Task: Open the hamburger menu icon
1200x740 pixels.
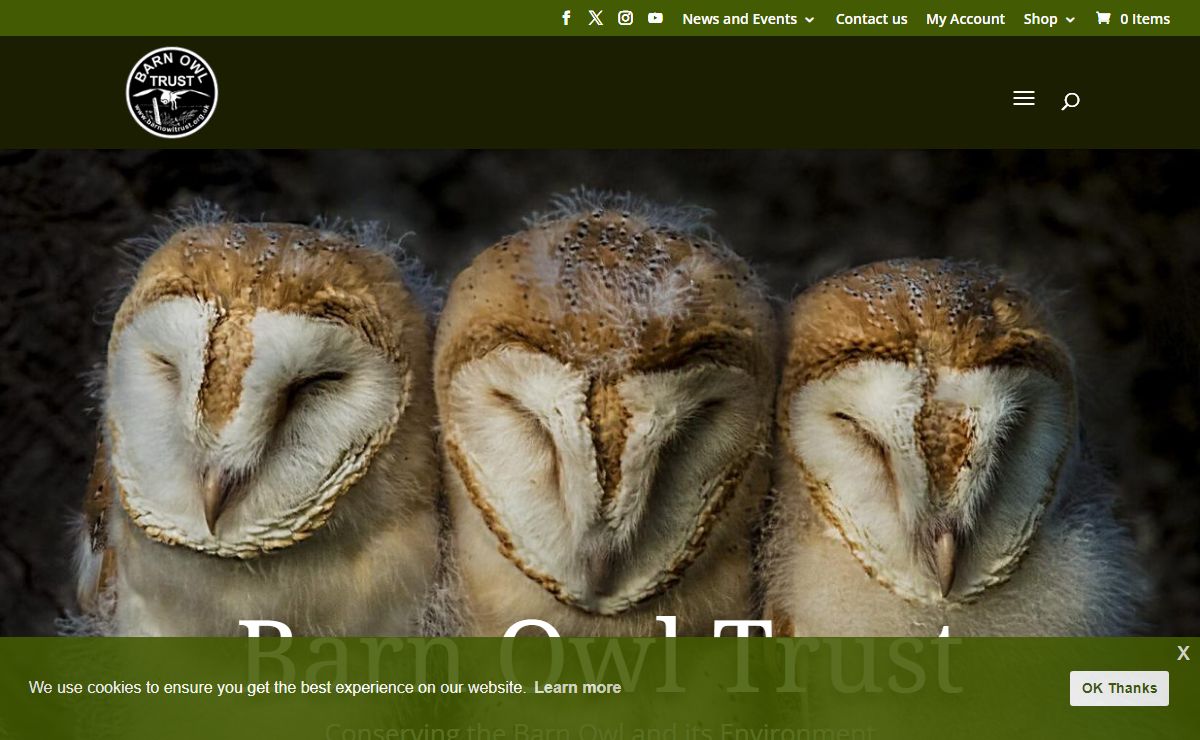Action: point(1024,98)
